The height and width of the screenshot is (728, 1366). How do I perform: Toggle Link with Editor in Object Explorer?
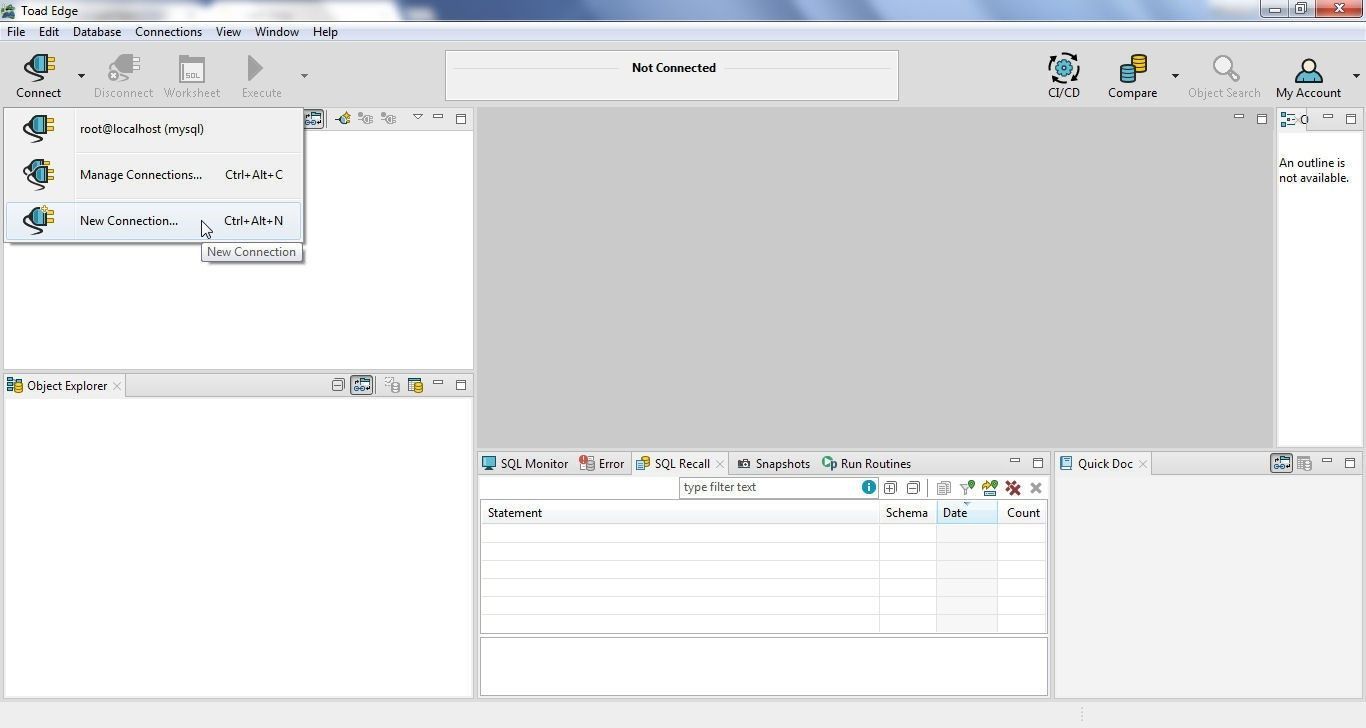coord(361,385)
